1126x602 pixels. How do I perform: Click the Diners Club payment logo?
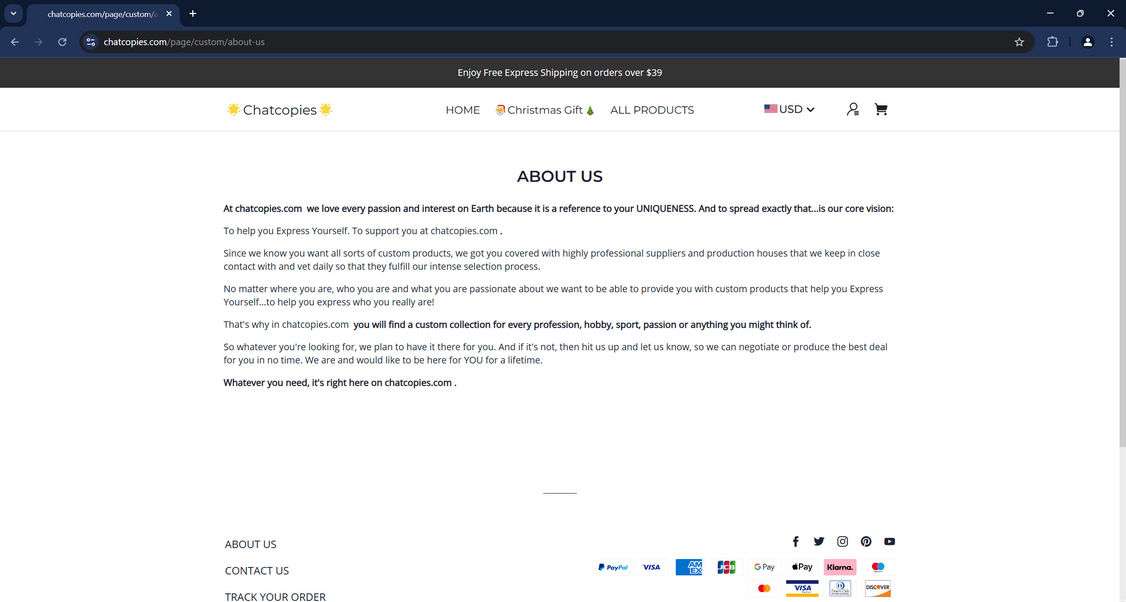point(839,588)
